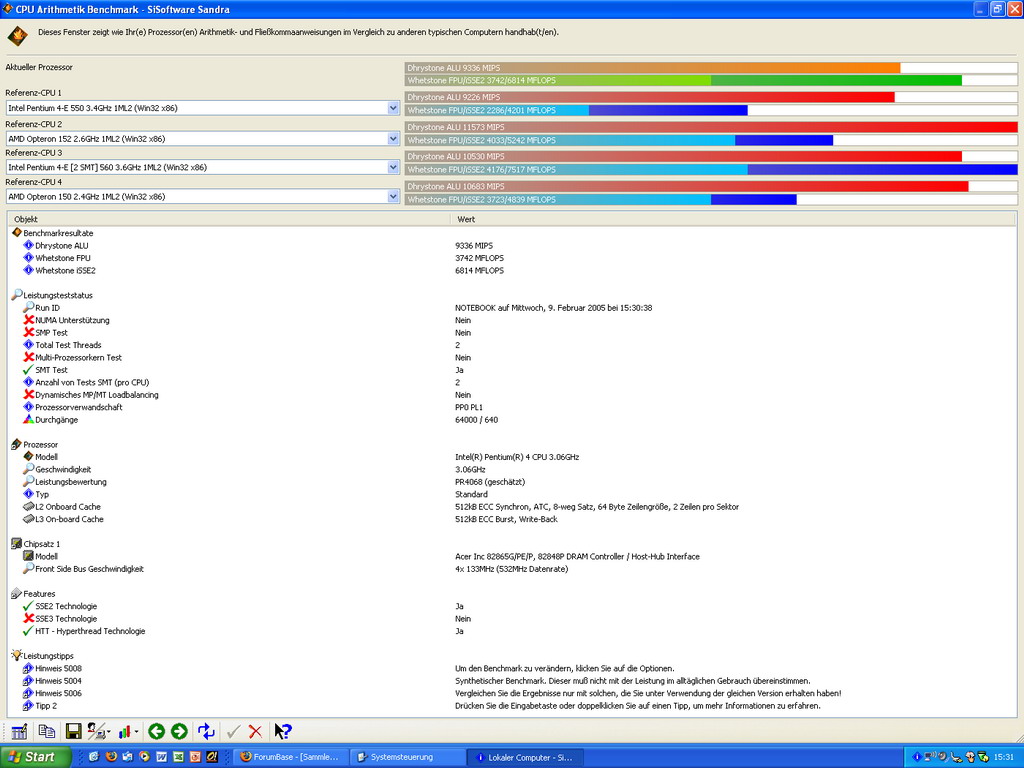Open Referenz-CPU 1 dropdown arrow
This screenshot has height=768, width=1024.
(393, 108)
